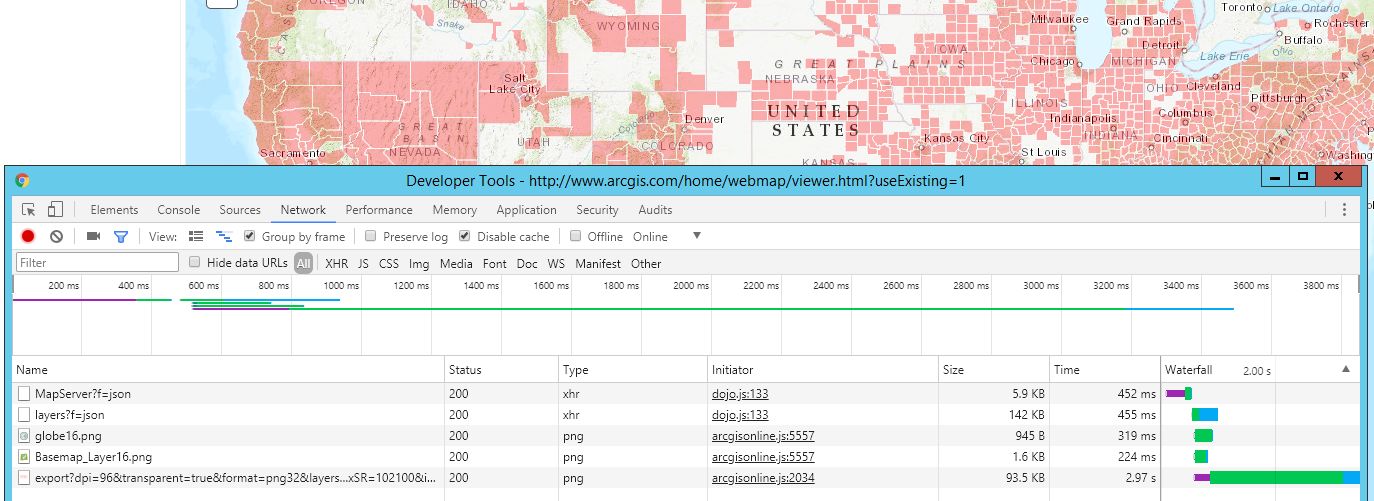Screen dimensions: 1374x501
Task: Check Hide data URLs
Action: pos(196,263)
